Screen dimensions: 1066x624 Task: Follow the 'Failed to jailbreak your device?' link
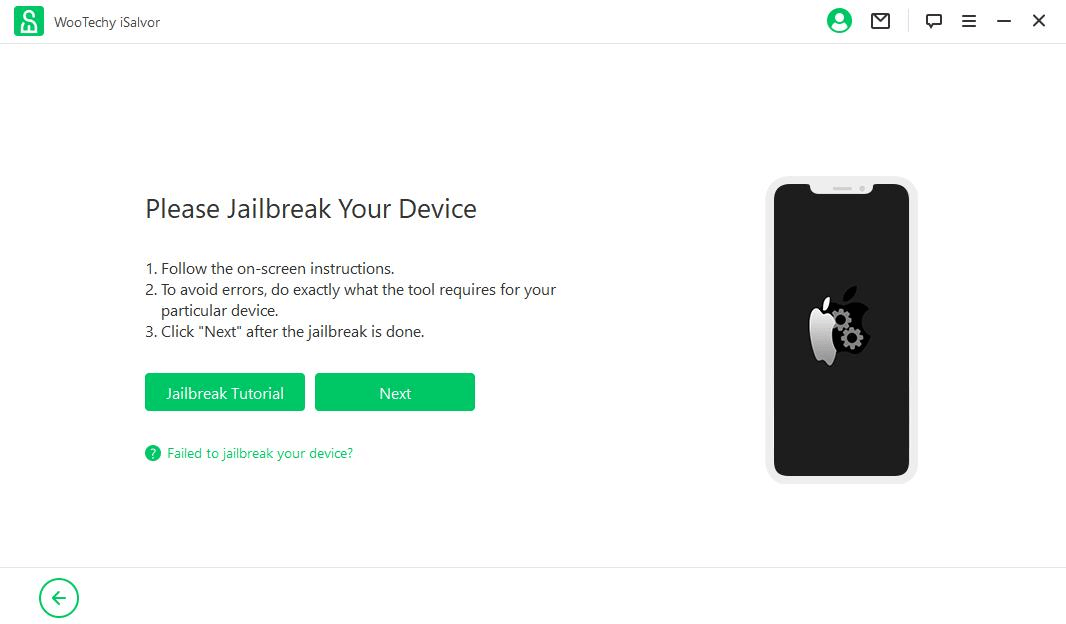(260, 453)
